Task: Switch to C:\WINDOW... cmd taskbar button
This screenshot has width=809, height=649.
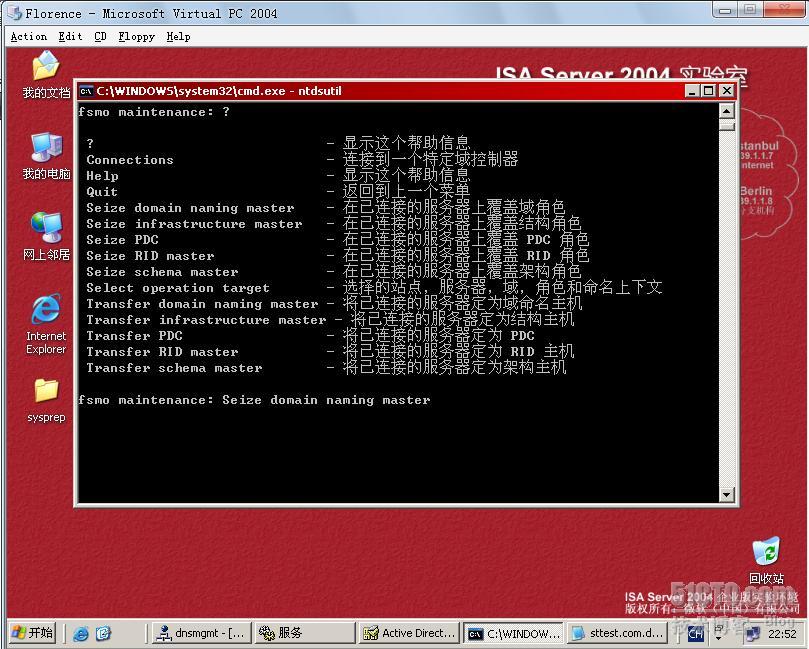Action: [513, 633]
